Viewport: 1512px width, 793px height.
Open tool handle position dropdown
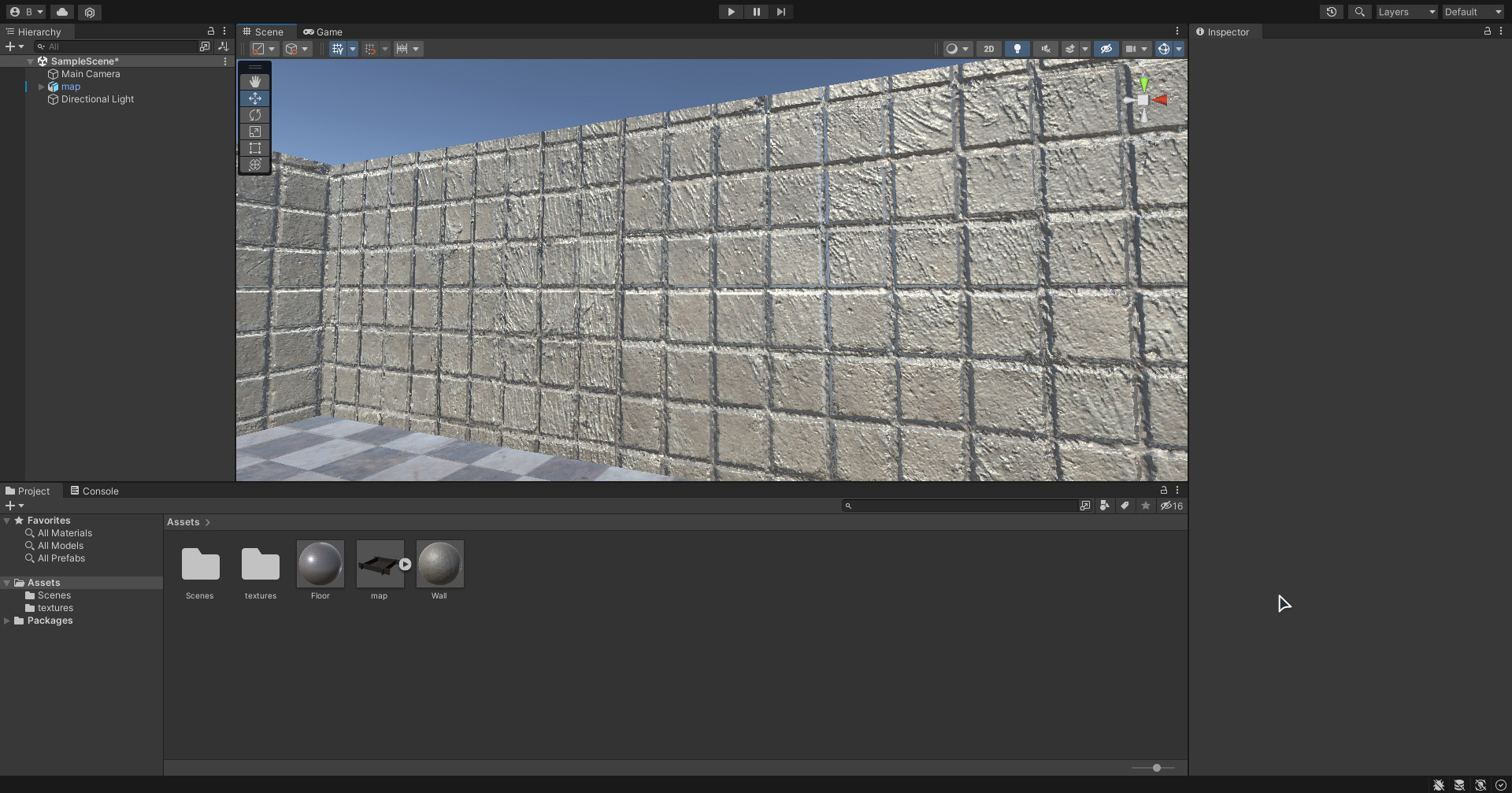click(x=264, y=49)
